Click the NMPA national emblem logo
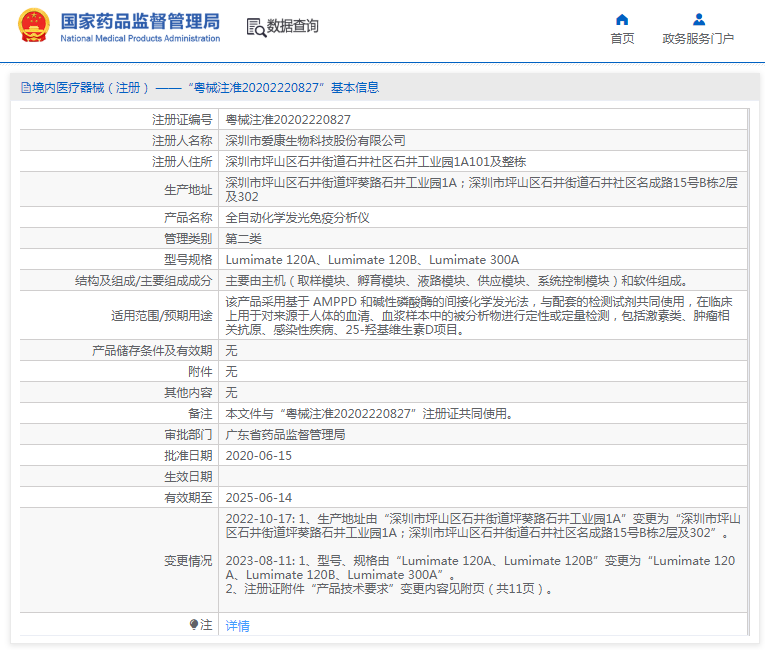The image size is (765, 650). click(x=32, y=26)
